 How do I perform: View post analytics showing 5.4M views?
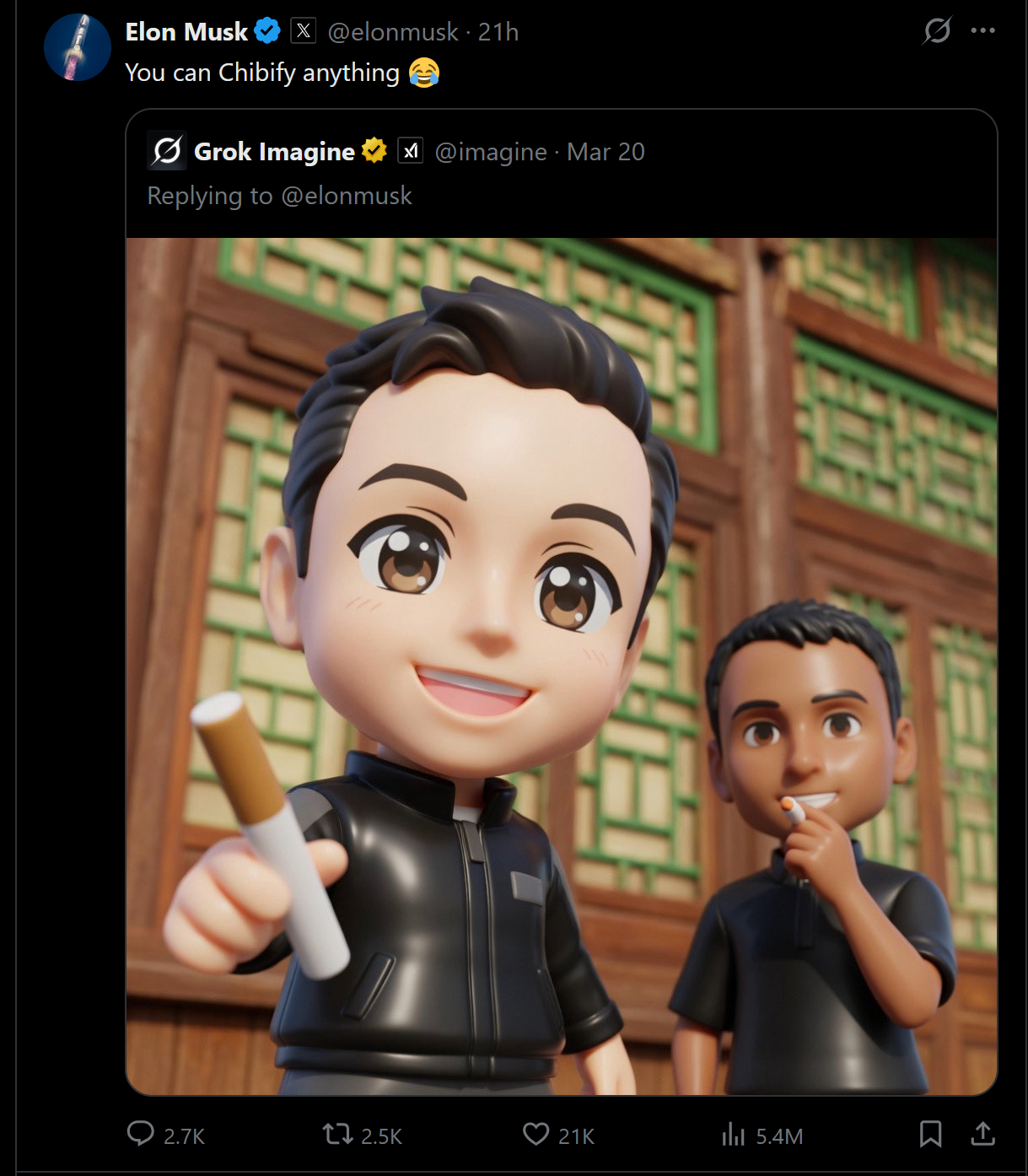[x=762, y=1135]
